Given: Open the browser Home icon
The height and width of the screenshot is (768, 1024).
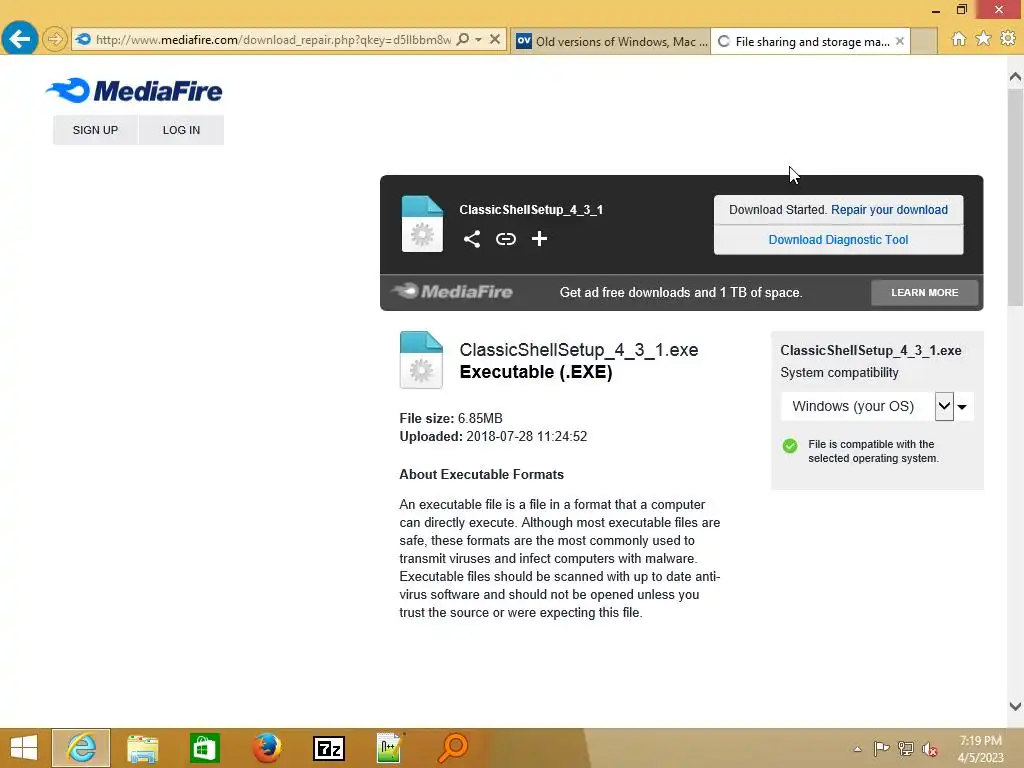Looking at the screenshot, I should coord(959,39).
